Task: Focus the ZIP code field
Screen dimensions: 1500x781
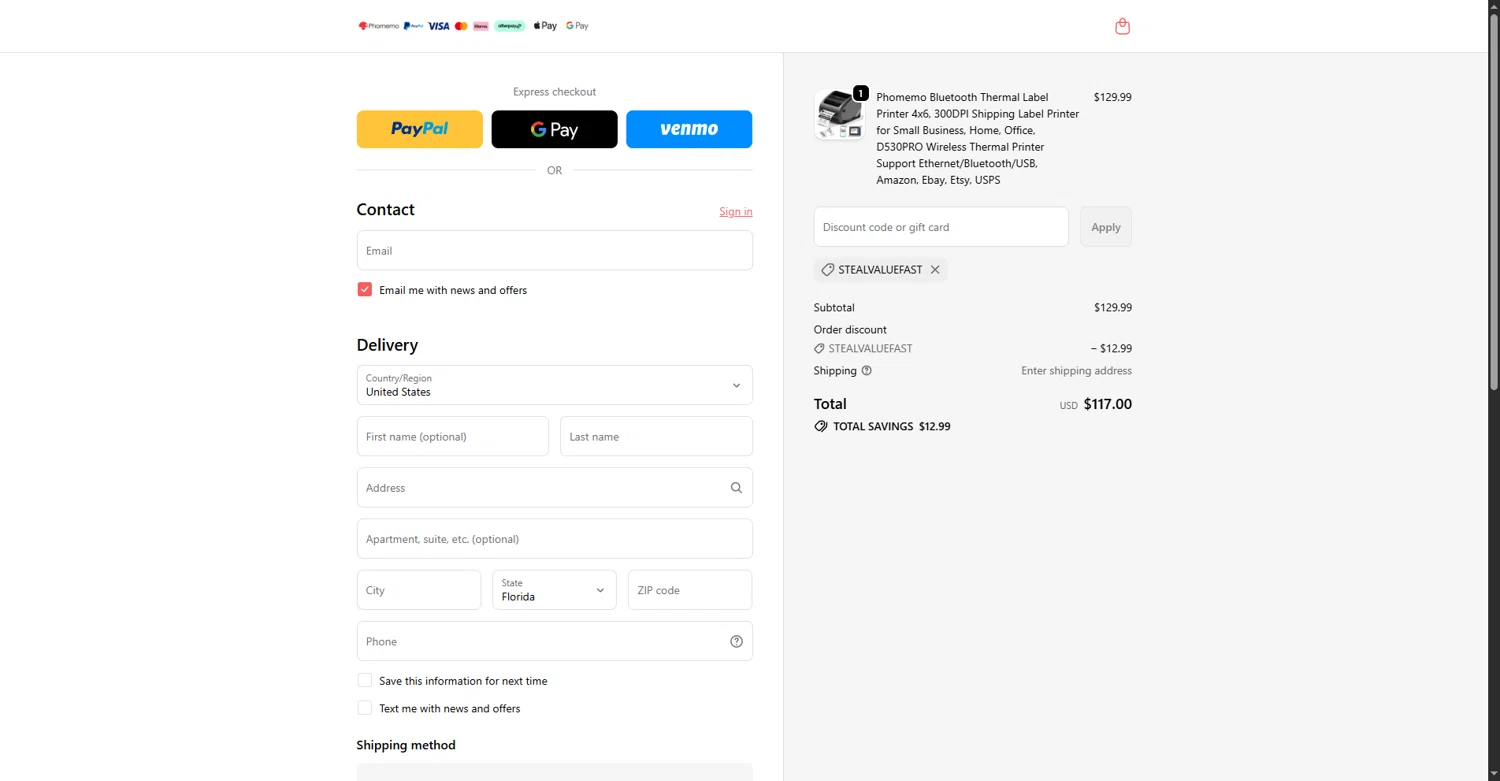Action: point(690,590)
